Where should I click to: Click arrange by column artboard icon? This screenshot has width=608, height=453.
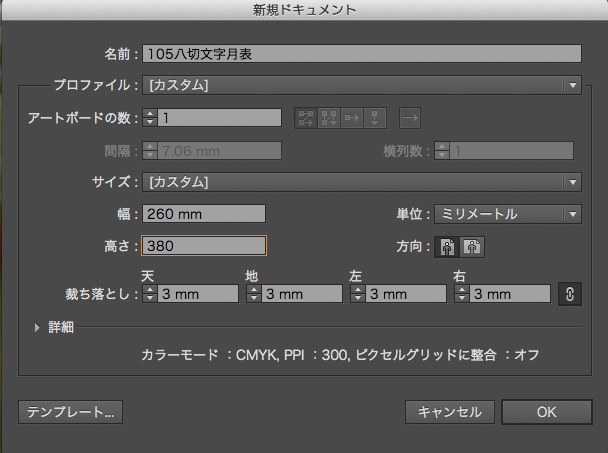coord(375,118)
